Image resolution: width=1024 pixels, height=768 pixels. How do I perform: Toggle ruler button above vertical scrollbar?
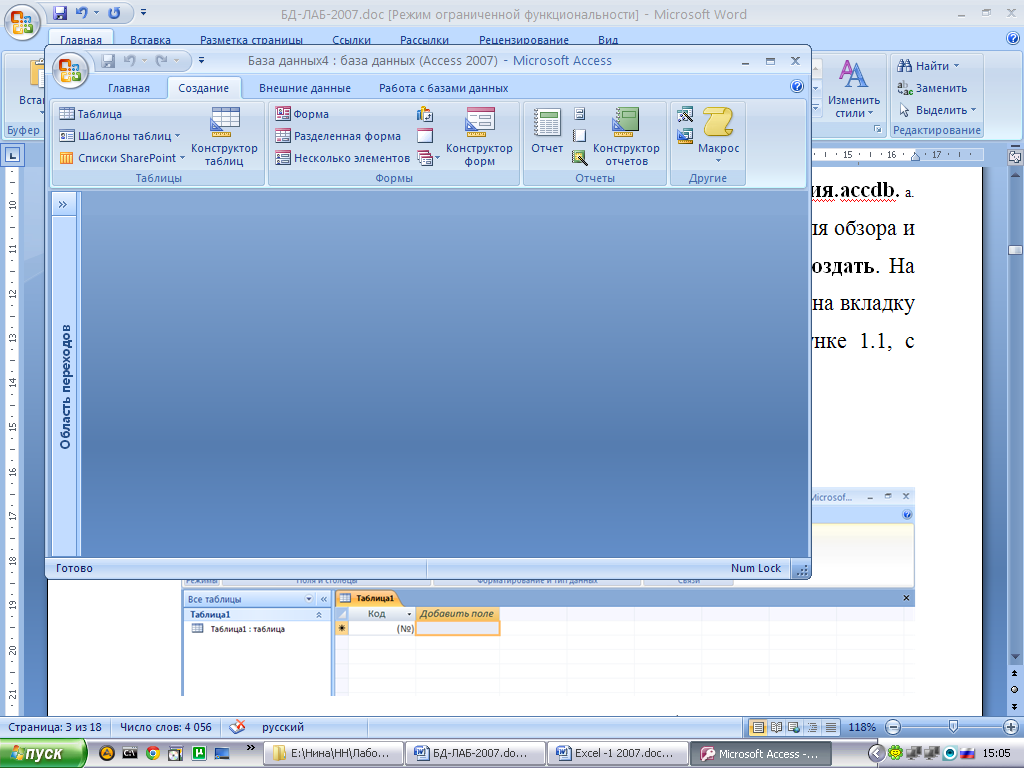(x=1015, y=157)
